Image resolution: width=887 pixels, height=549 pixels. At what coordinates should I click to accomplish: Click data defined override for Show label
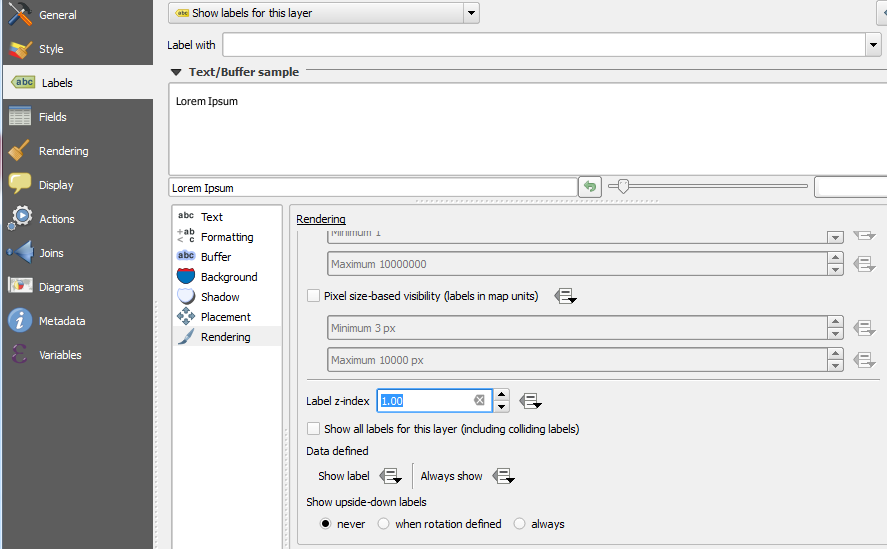coord(390,476)
